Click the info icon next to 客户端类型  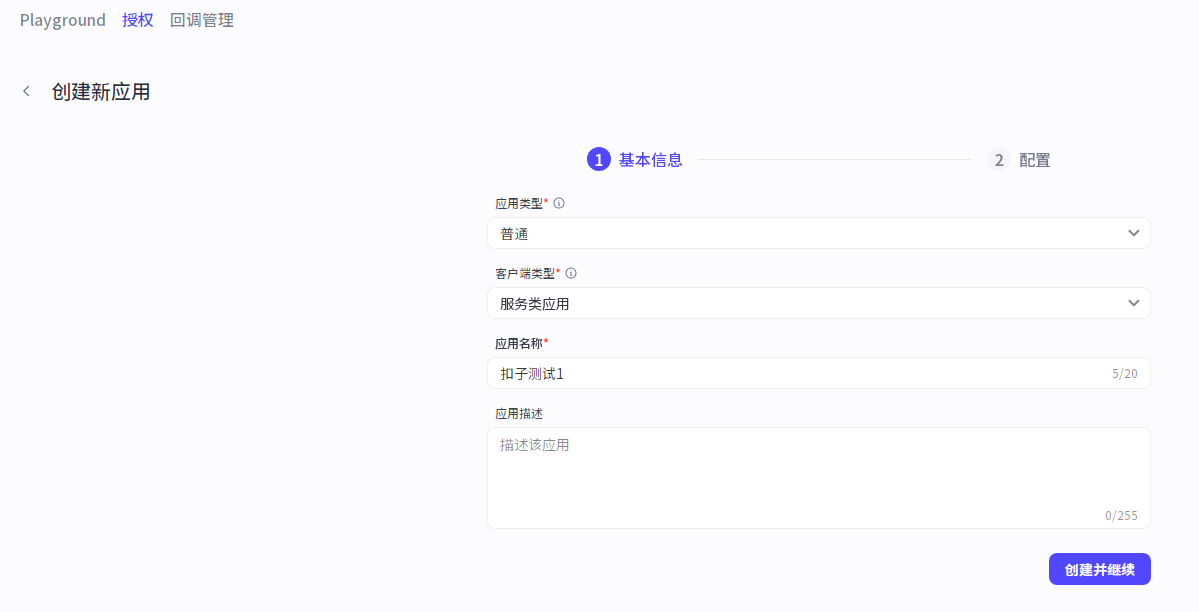pyautogui.click(x=571, y=273)
